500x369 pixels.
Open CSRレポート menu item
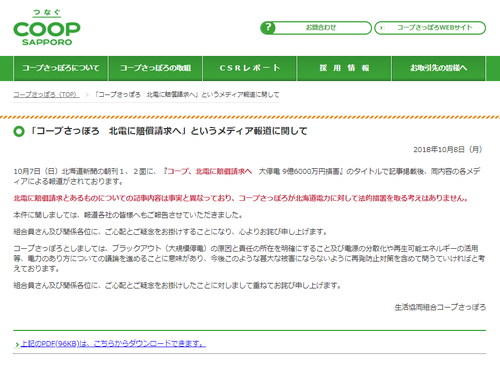pos(250,68)
